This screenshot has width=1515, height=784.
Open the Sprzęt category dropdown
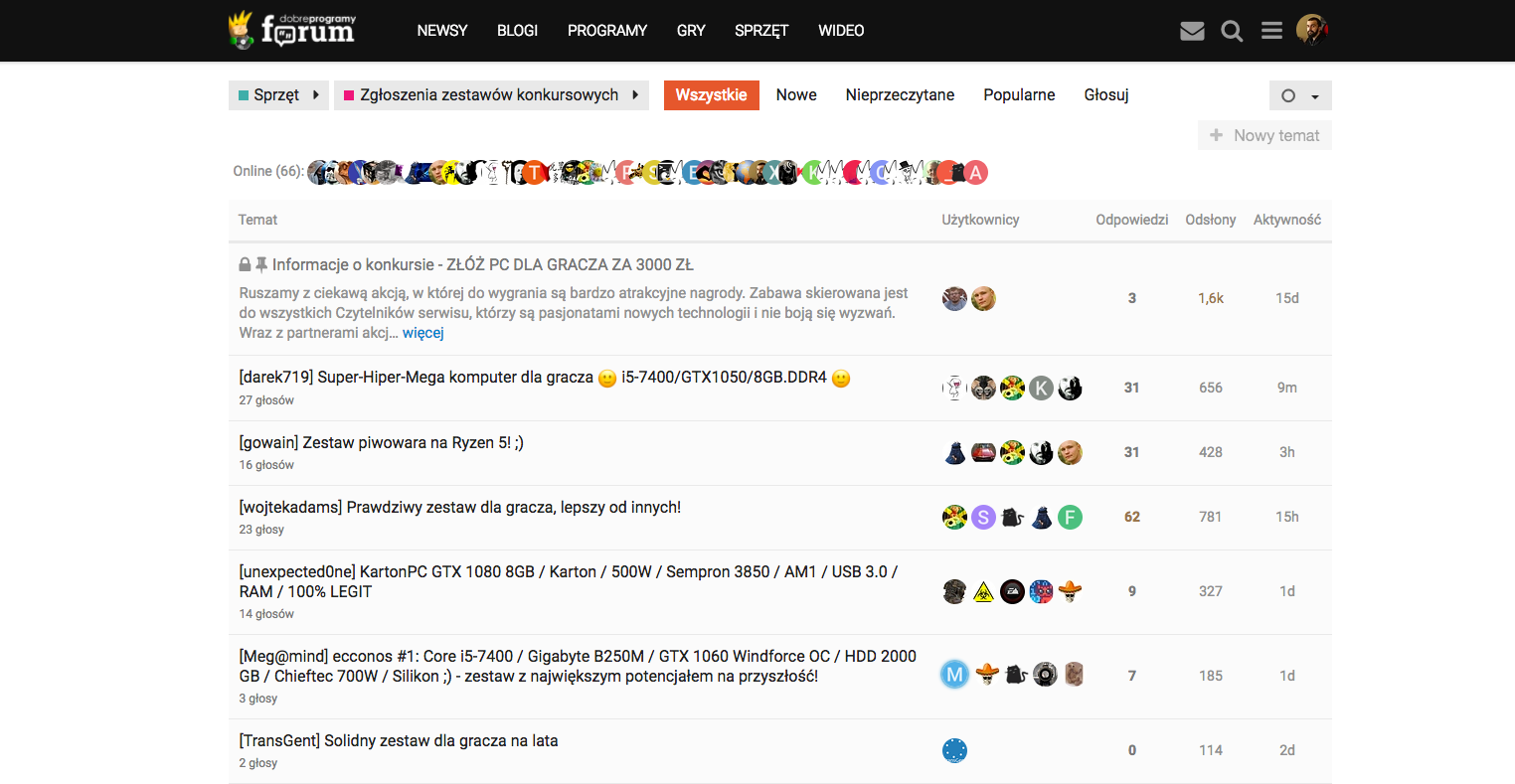tap(278, 95)
